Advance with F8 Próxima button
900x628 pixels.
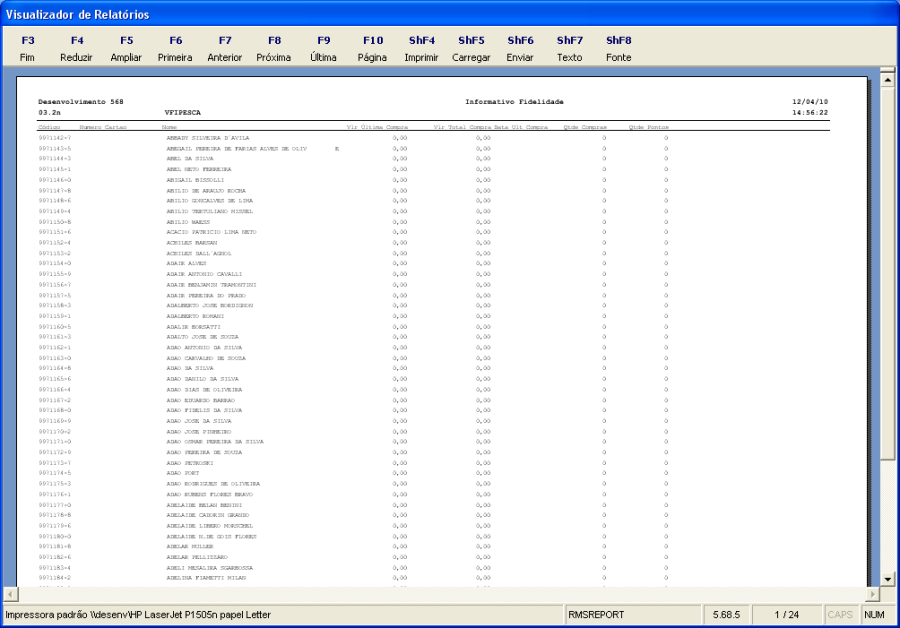point(274,49)
